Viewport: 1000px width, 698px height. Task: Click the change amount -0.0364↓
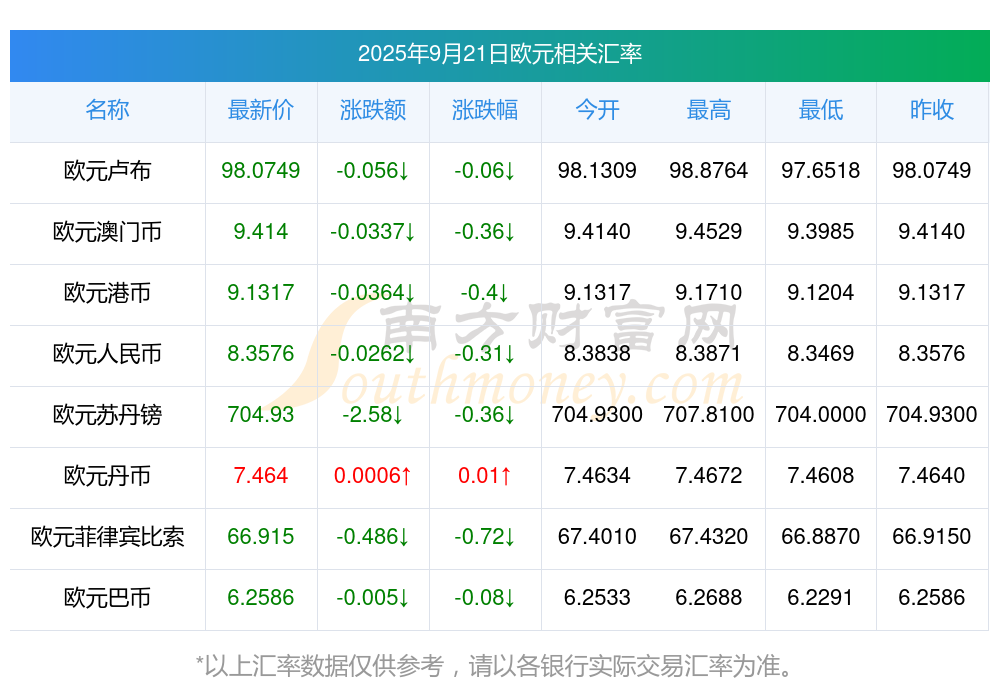click(x=373, y=293)
